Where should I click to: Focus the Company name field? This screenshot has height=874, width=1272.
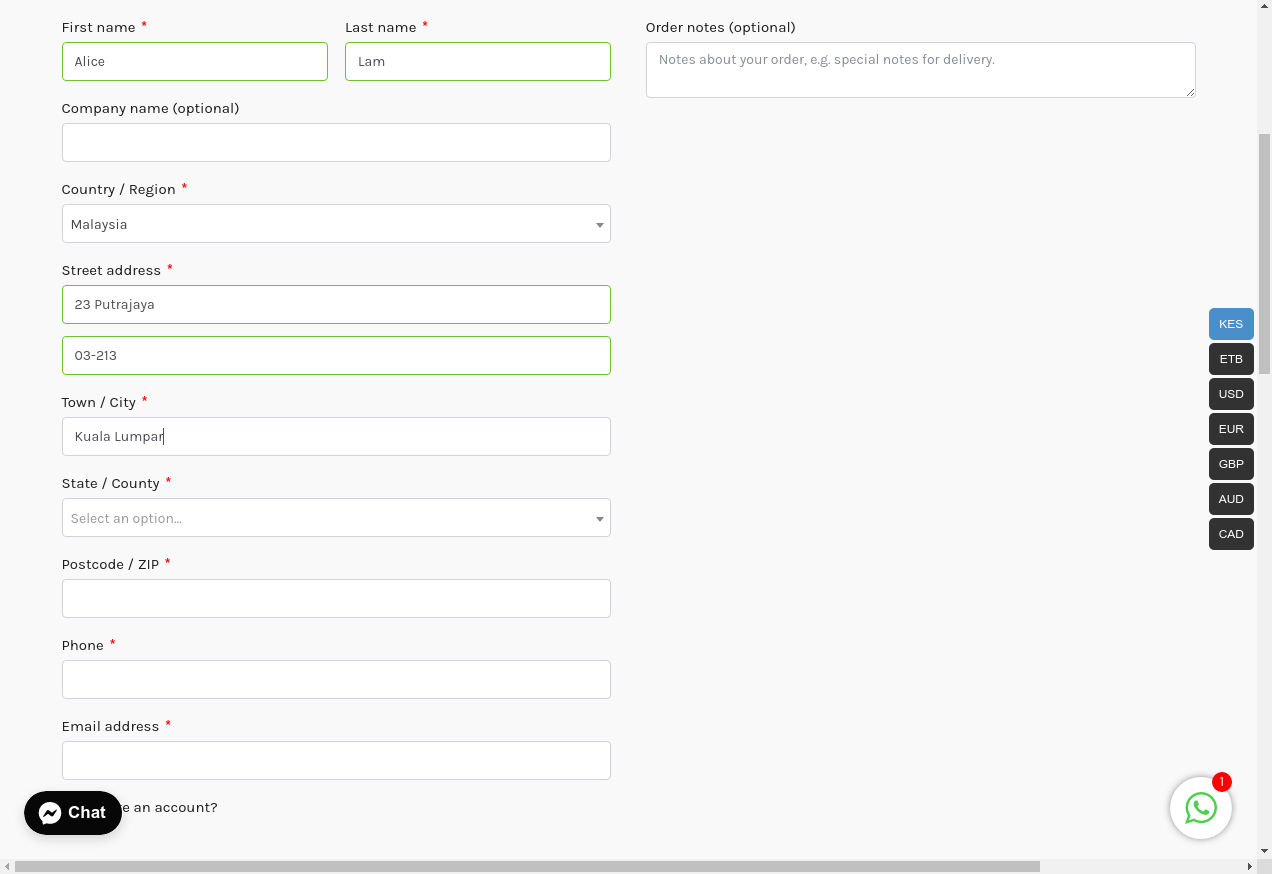(x=335, y=143)
